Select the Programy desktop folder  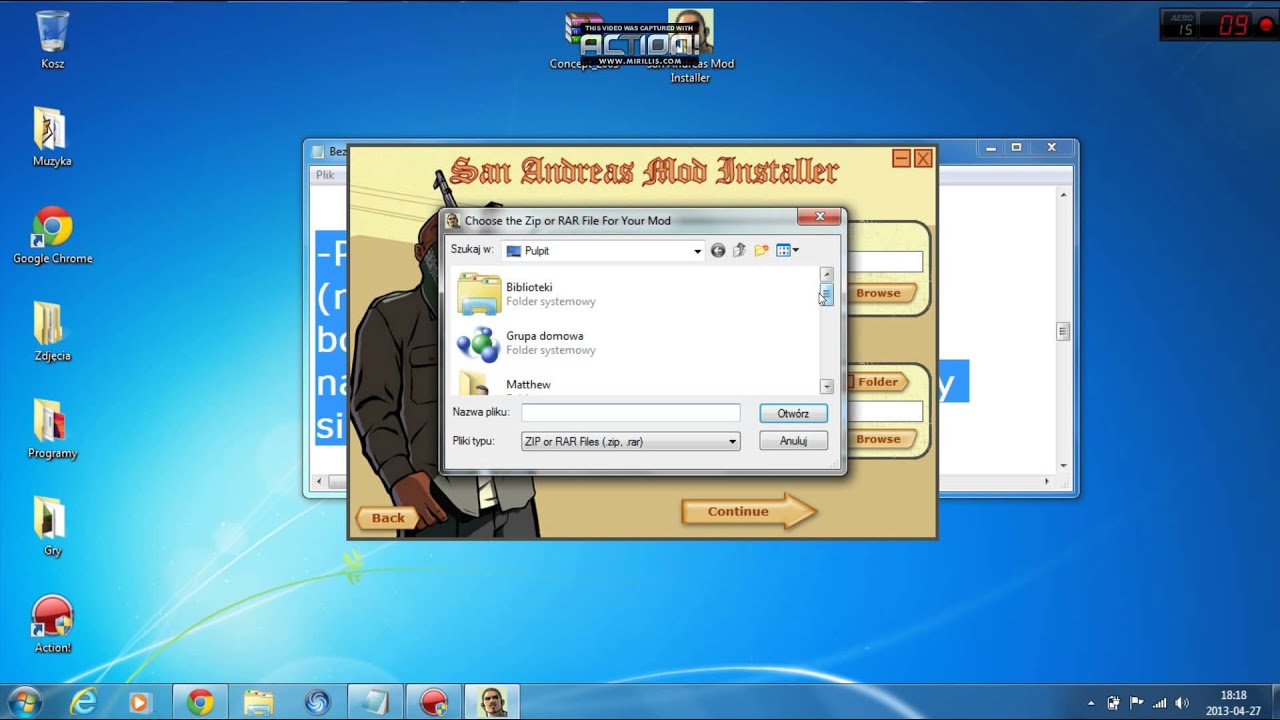pos(52,429)
